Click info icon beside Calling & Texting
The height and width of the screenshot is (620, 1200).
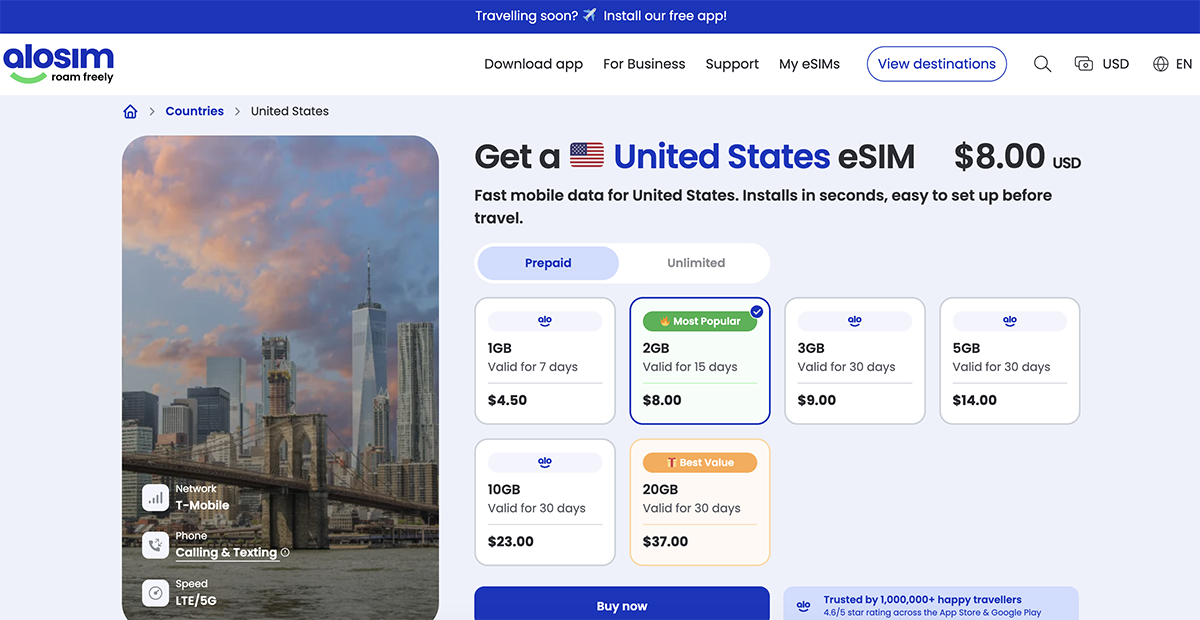point(285,553)
